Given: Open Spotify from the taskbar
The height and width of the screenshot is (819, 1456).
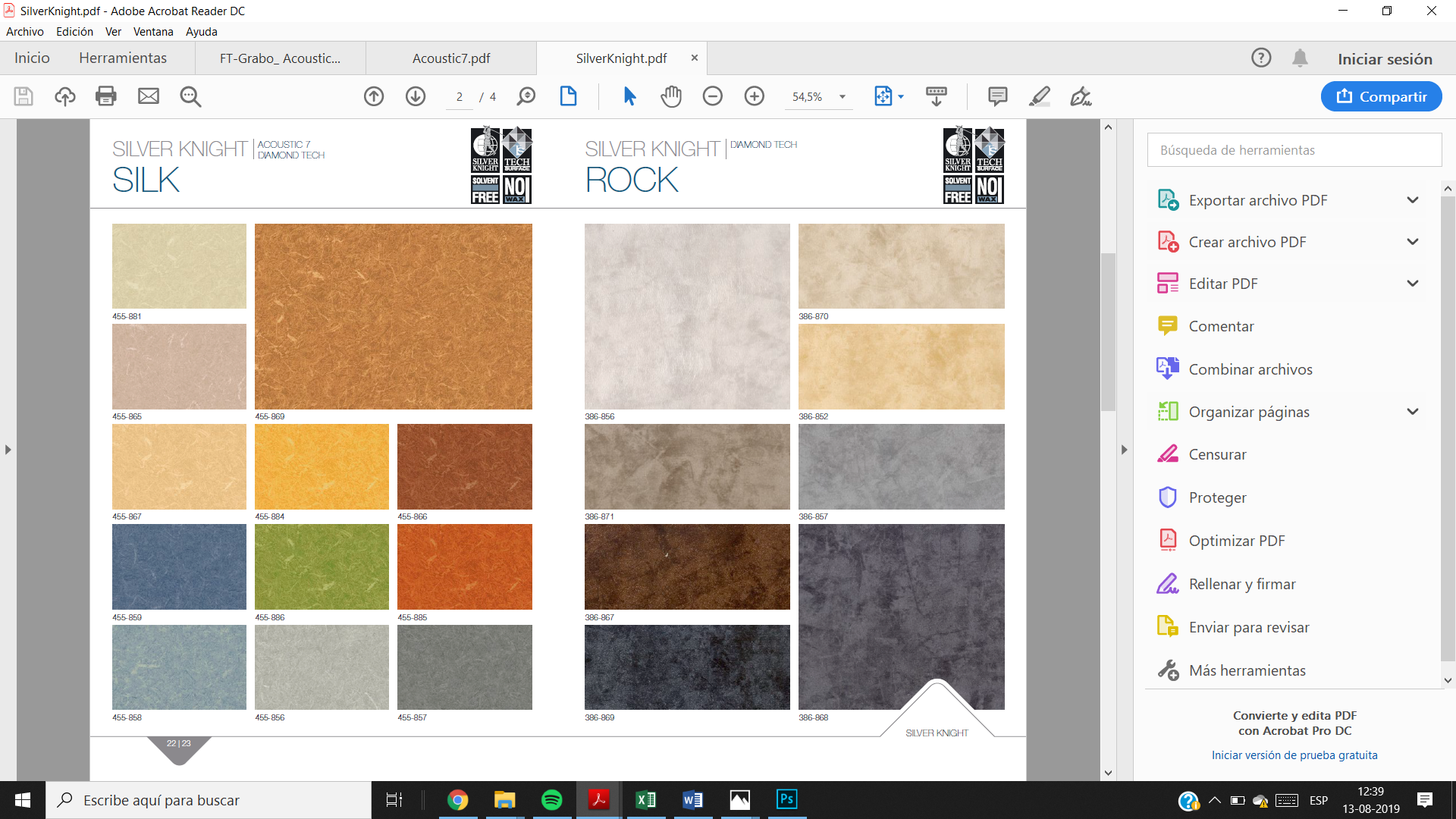Looking at the screenshot, I should coord(552,800).
